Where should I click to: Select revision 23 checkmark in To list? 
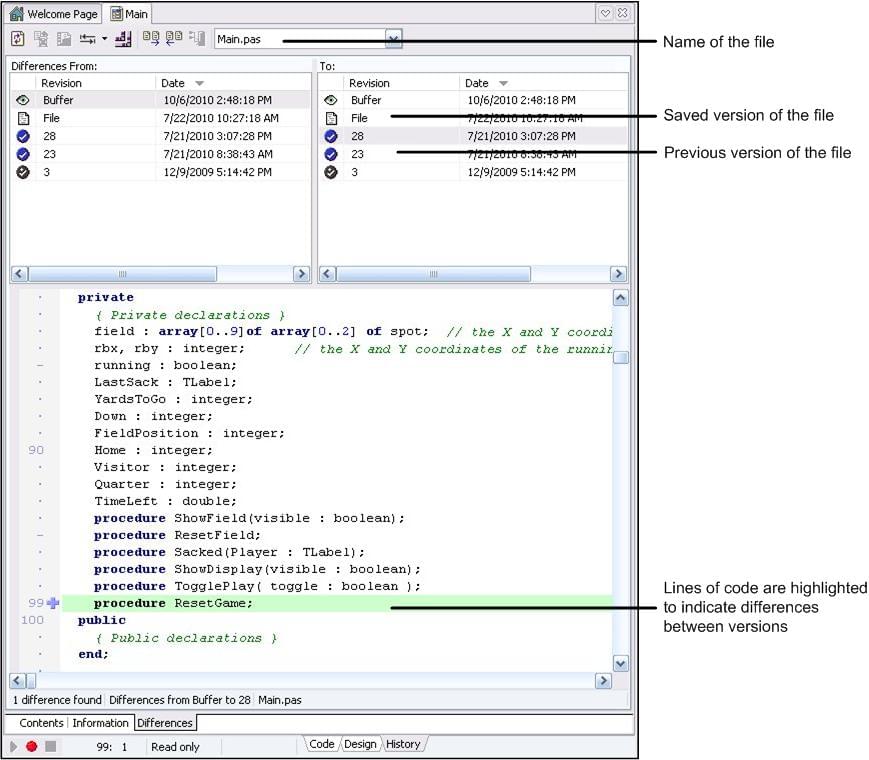[x=331, y=154]
